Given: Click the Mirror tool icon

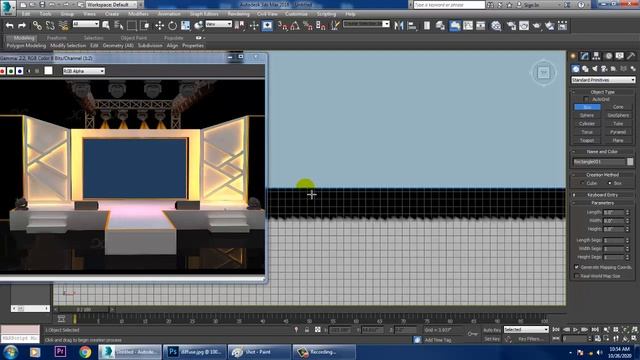Looking at the screenshot, I should (x=399, y=26).
